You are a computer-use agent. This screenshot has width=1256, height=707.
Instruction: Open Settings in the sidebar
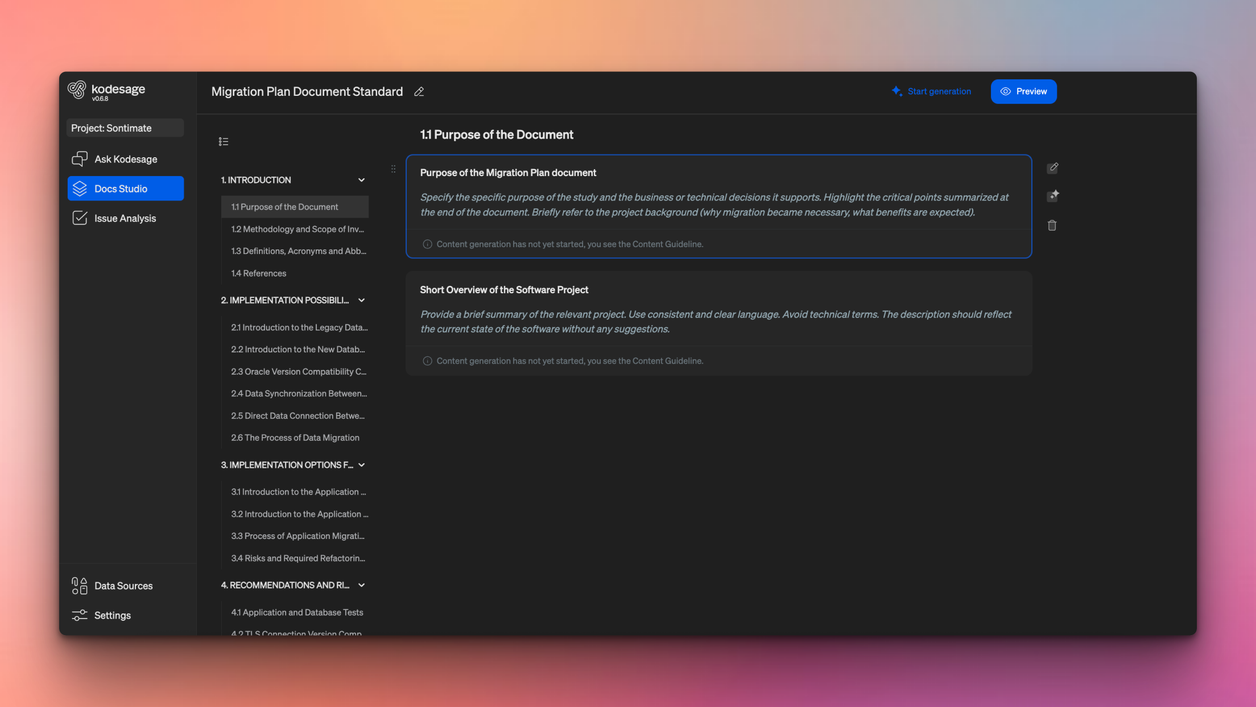[112, 615]
